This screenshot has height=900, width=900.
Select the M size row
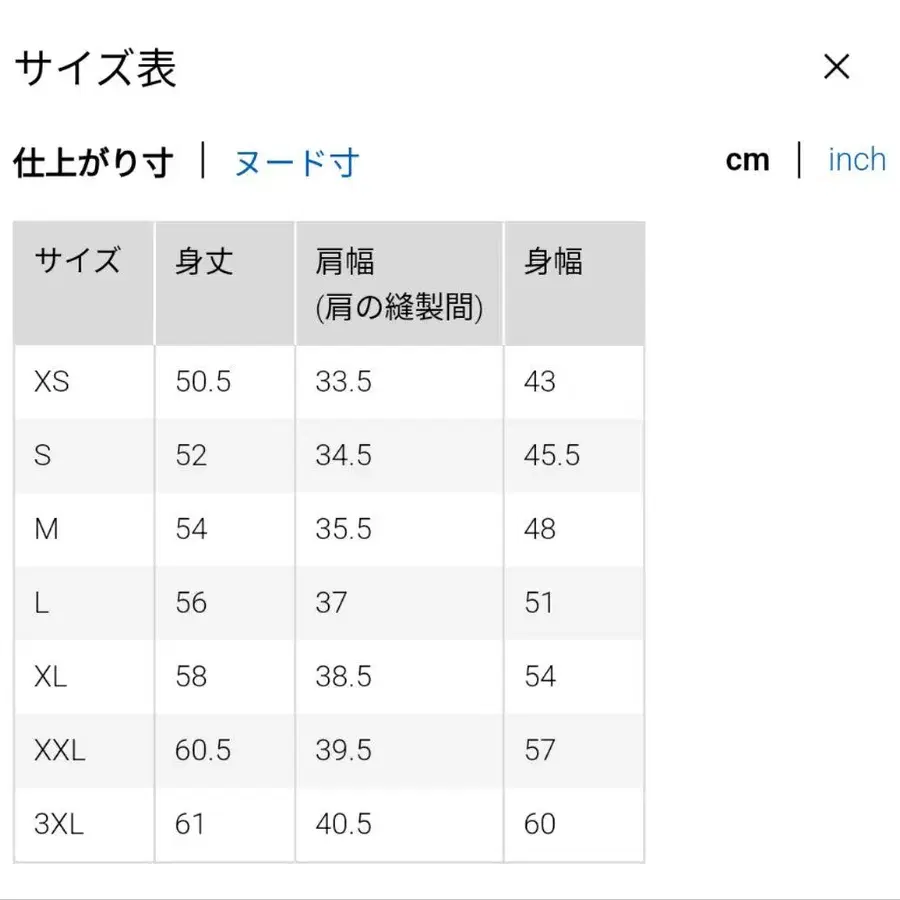tap(47, 529)
